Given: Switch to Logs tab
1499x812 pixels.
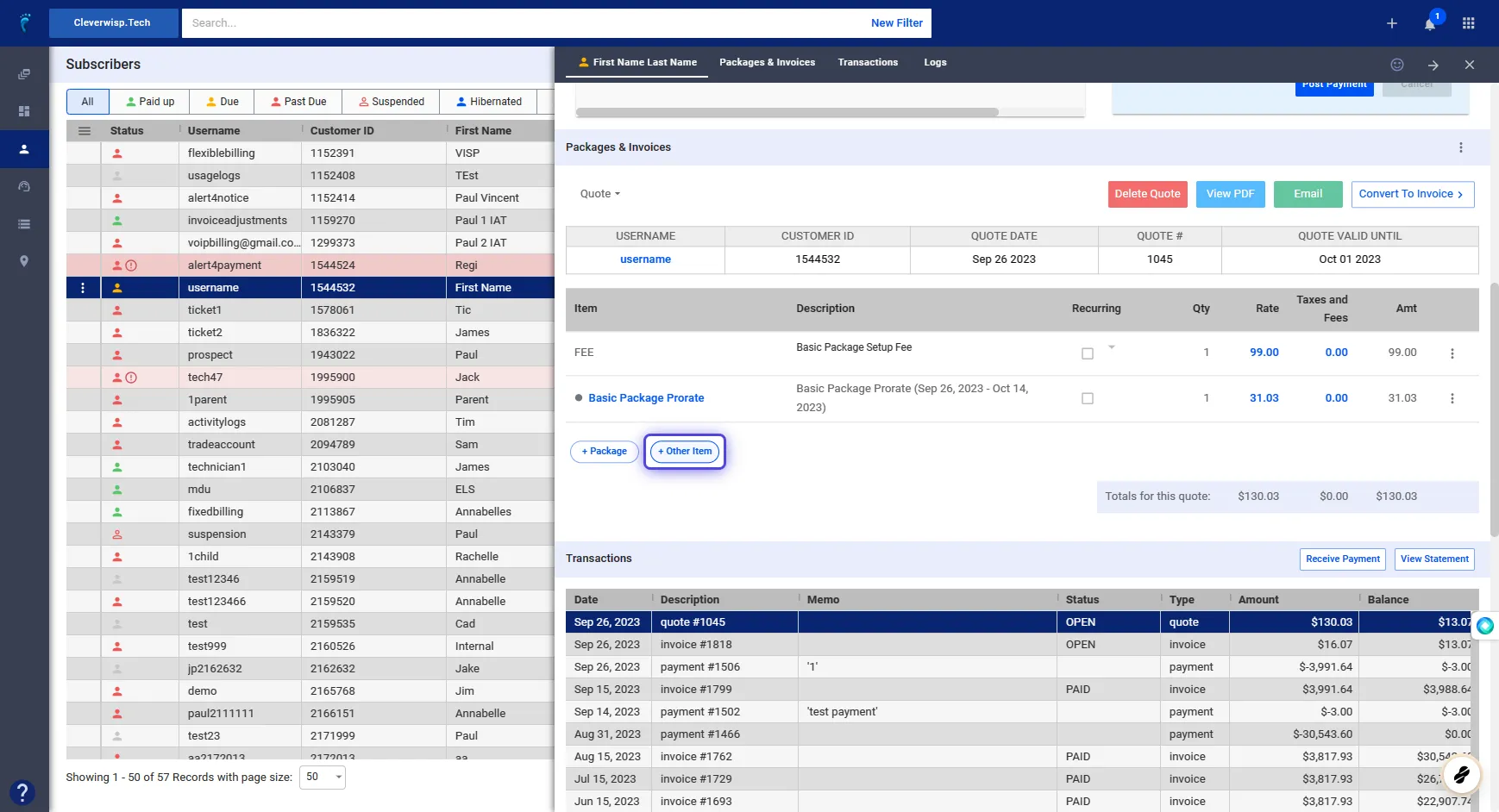Looking at the screenshot, I should 935,62.
